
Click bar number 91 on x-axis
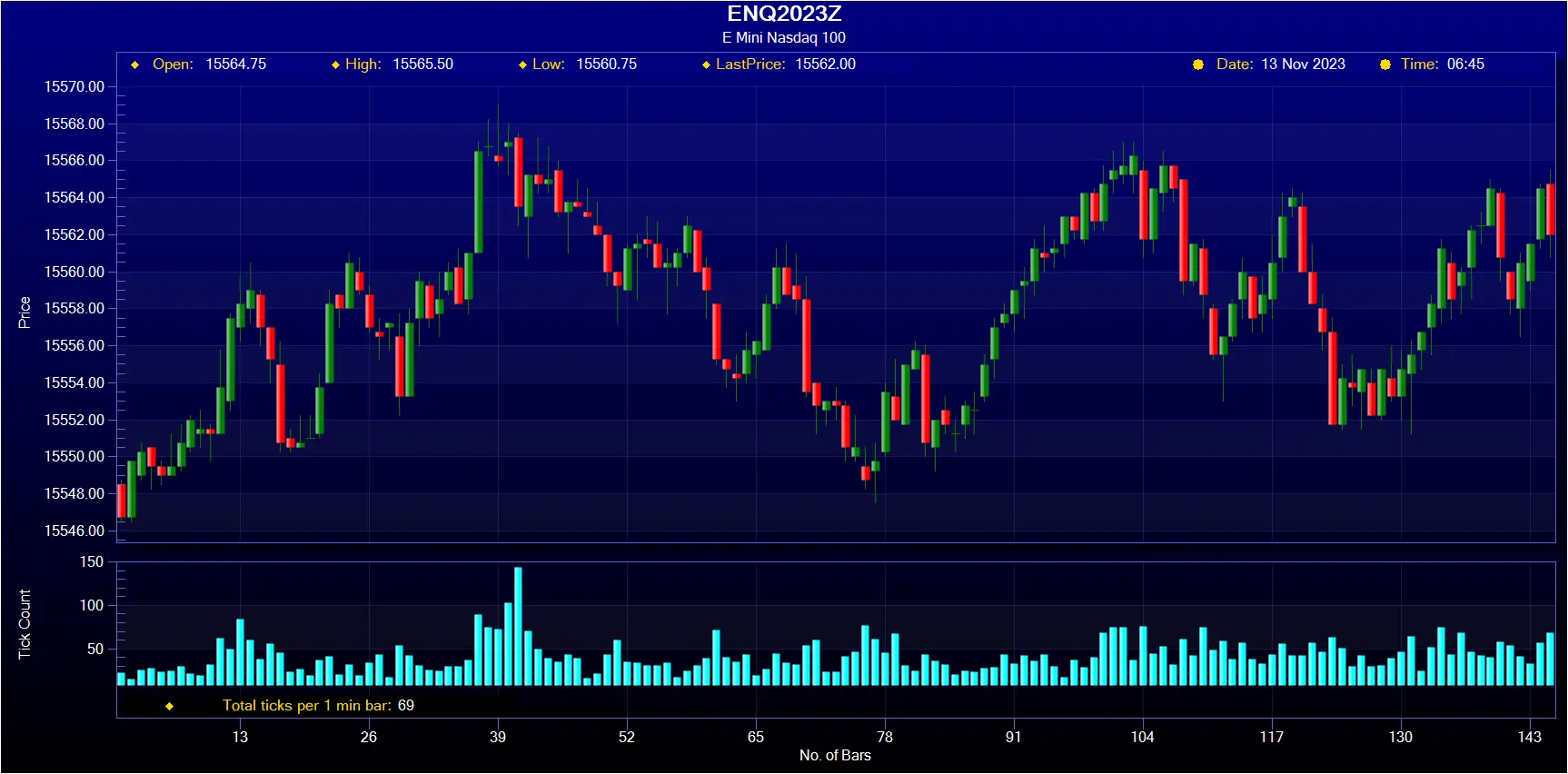coord(1014,737)
